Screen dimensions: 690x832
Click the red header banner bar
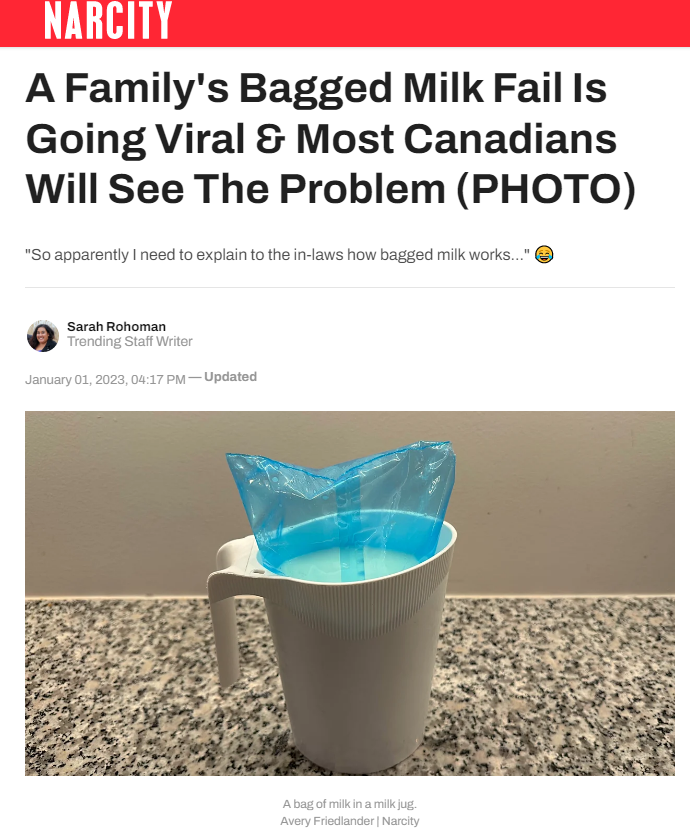pyautogui.click(x=345, y=23)
